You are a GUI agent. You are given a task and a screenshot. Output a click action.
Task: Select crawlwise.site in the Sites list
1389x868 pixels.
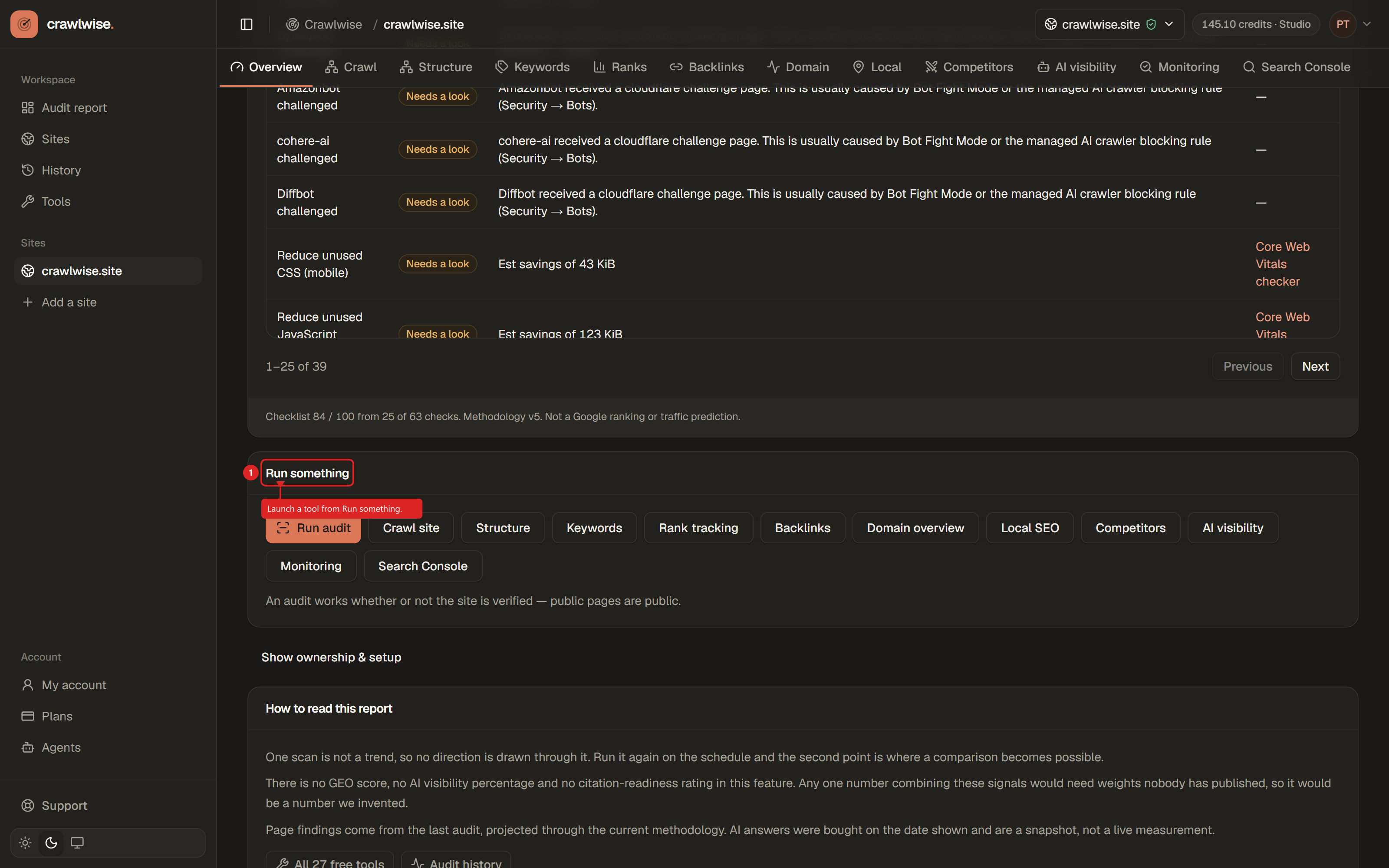pyautogui.click(x=108, y=271)
